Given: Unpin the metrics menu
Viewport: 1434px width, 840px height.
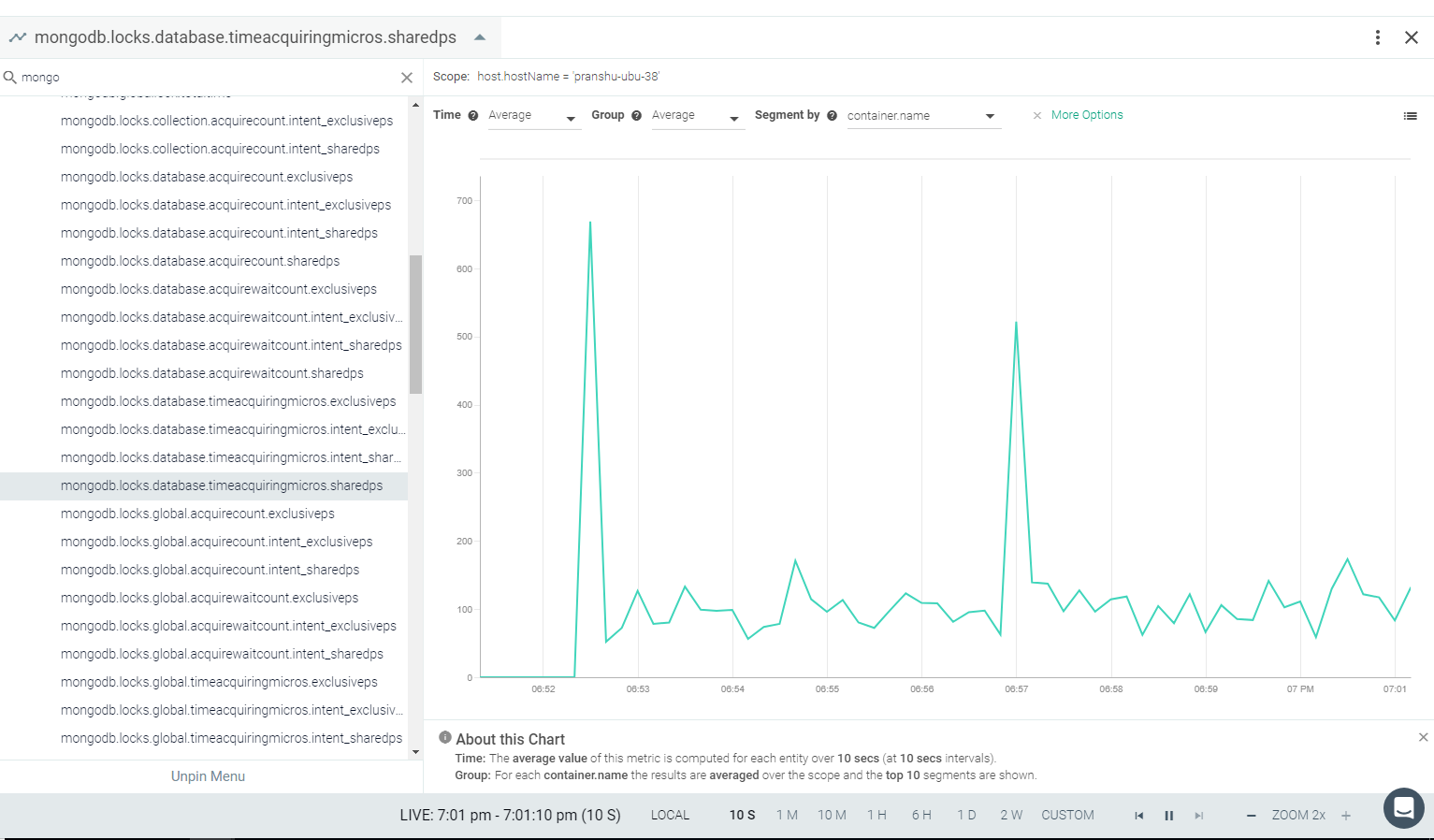Looking at the screenshot, I should point(208,776).
